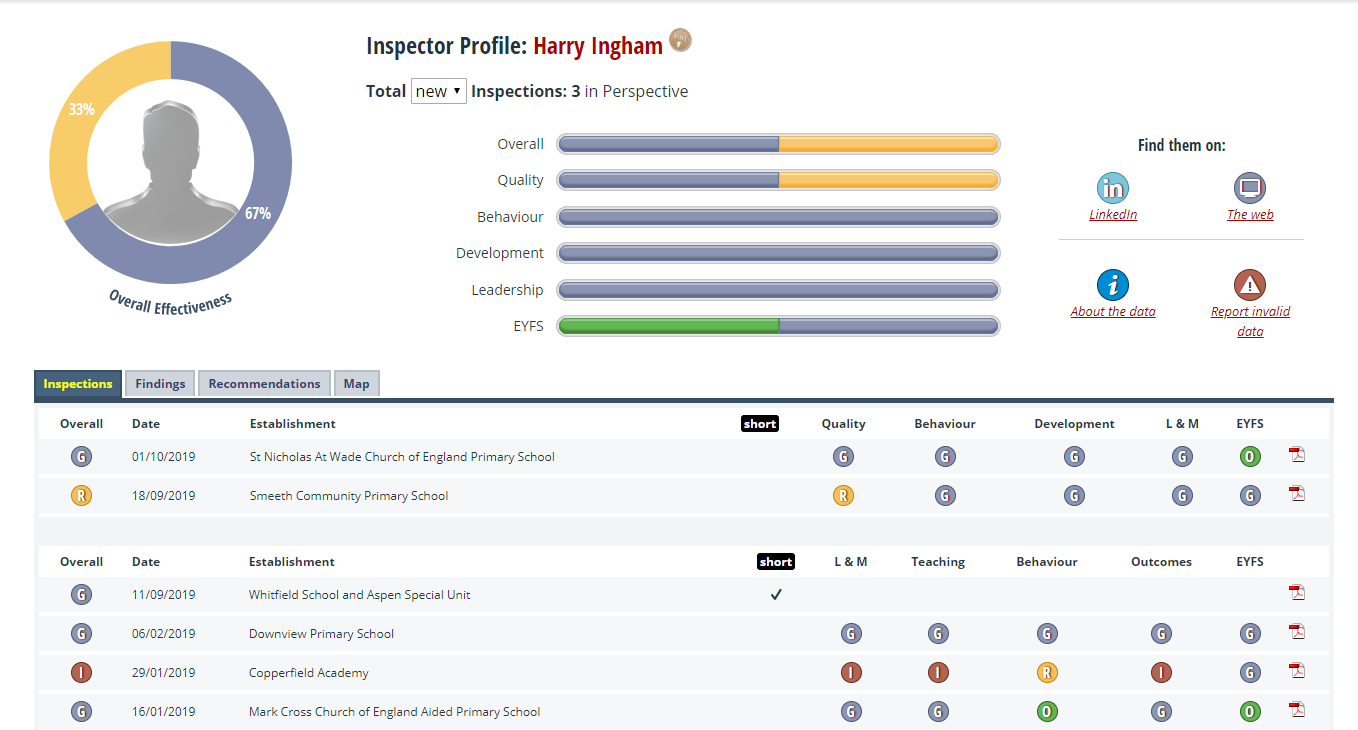The width and height of the screenshot is (1358, 730).
Task: Expand the Total inspections 'new' dropdown
Action: [x=438, y=91]
